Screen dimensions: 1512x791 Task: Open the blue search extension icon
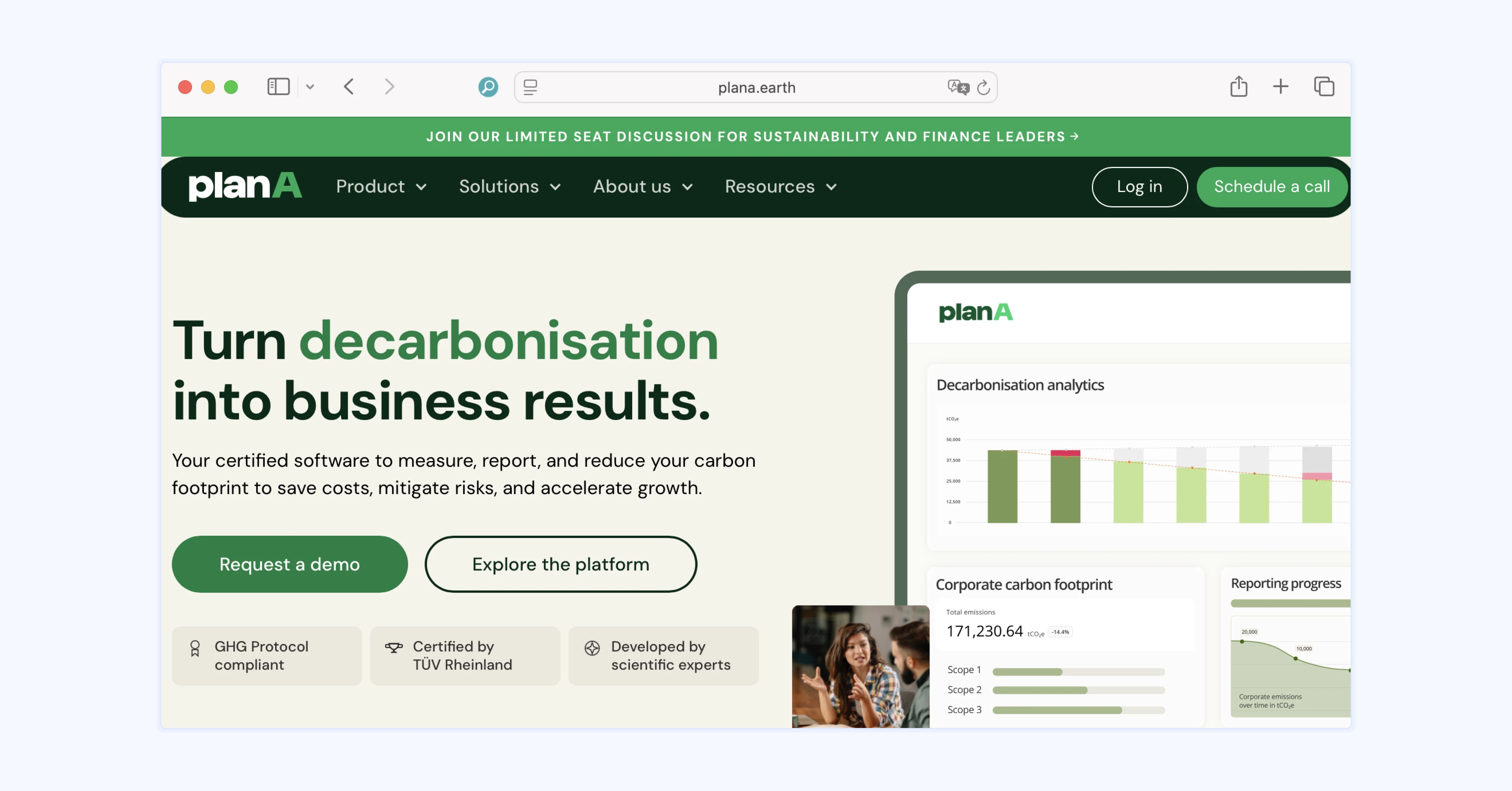488,87
